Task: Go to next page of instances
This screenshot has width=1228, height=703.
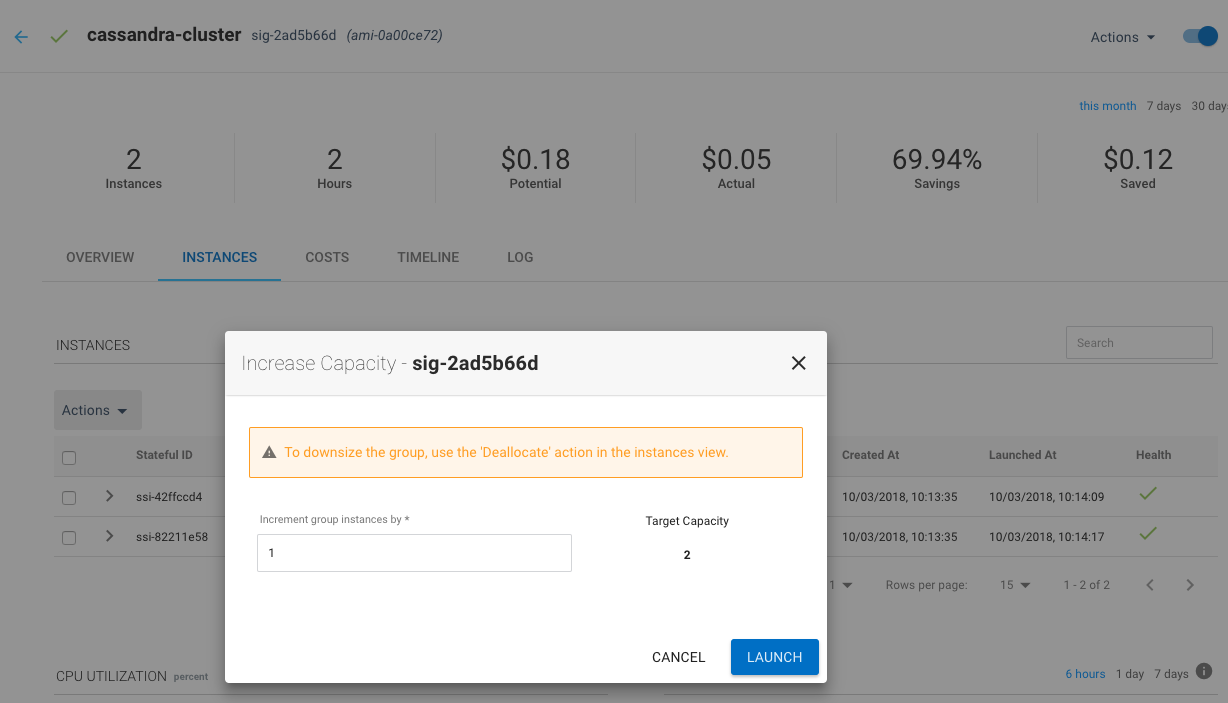Action: click(x=1190, y=585)
